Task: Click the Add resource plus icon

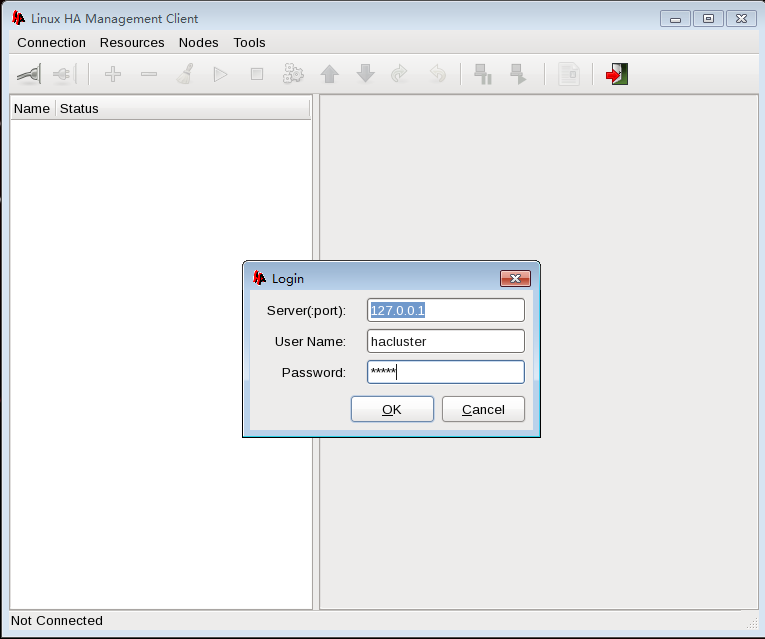Action: tap(113, 74)
